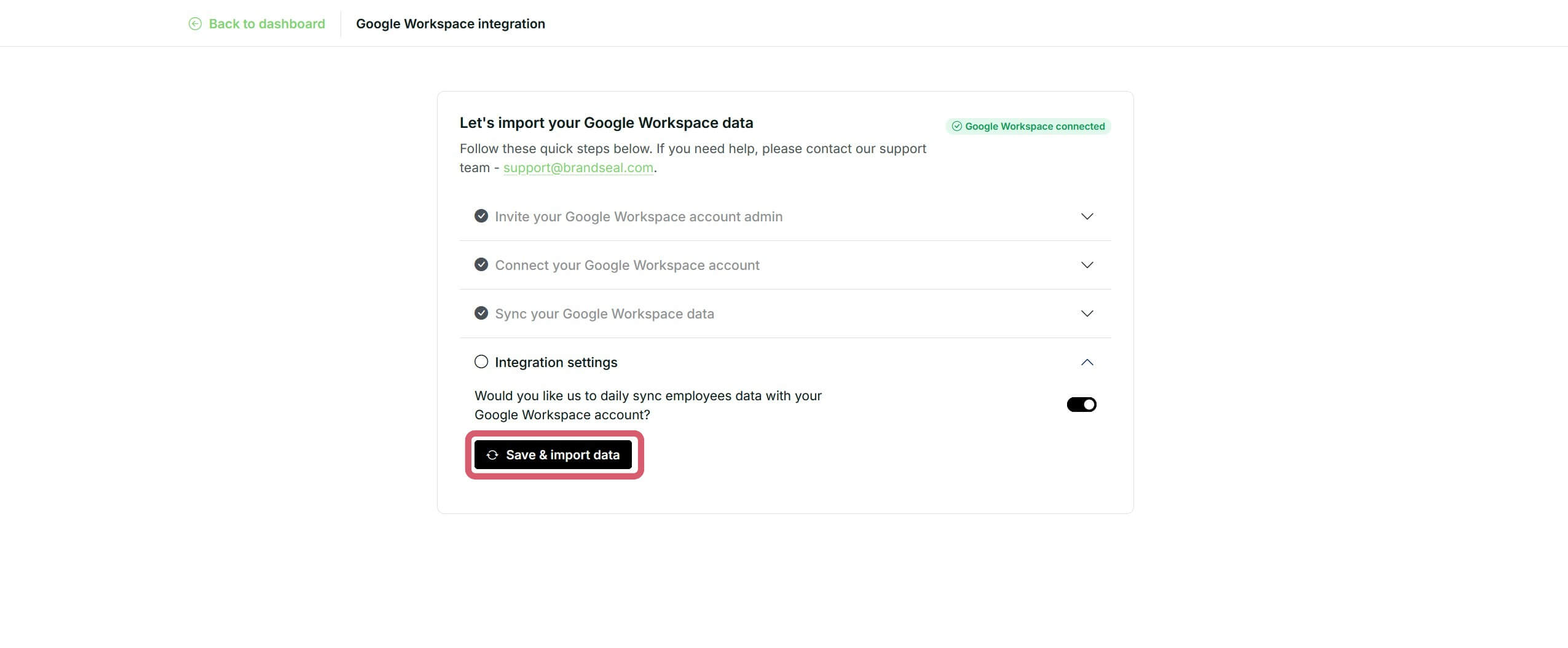Open the support@brandseal.com email link
The width and height of the screenshot is (1568, 648).
click(578, 167)
